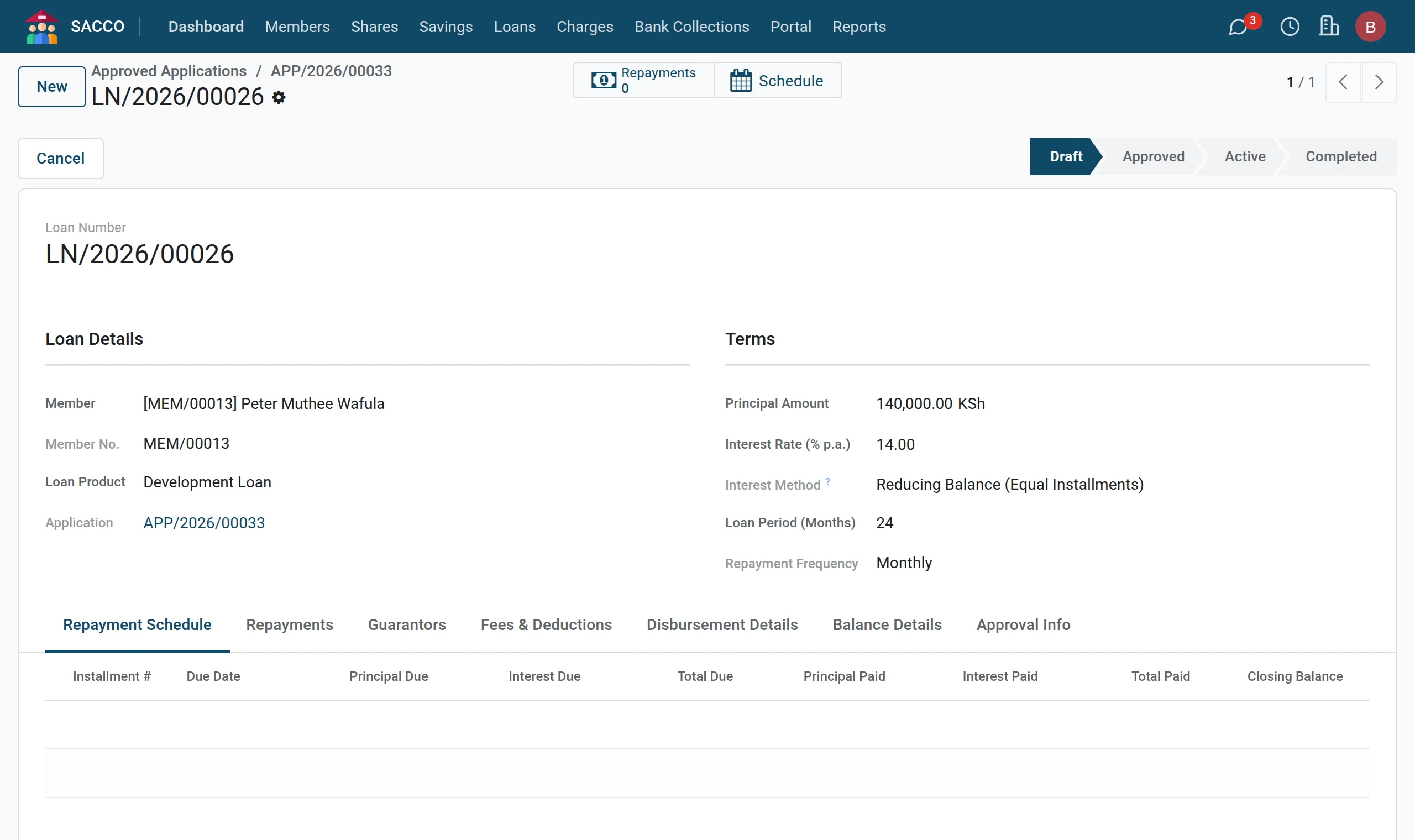Switch to the Guarantors tab
This screenshot has width=1415, height=840.
coord(406,625)
